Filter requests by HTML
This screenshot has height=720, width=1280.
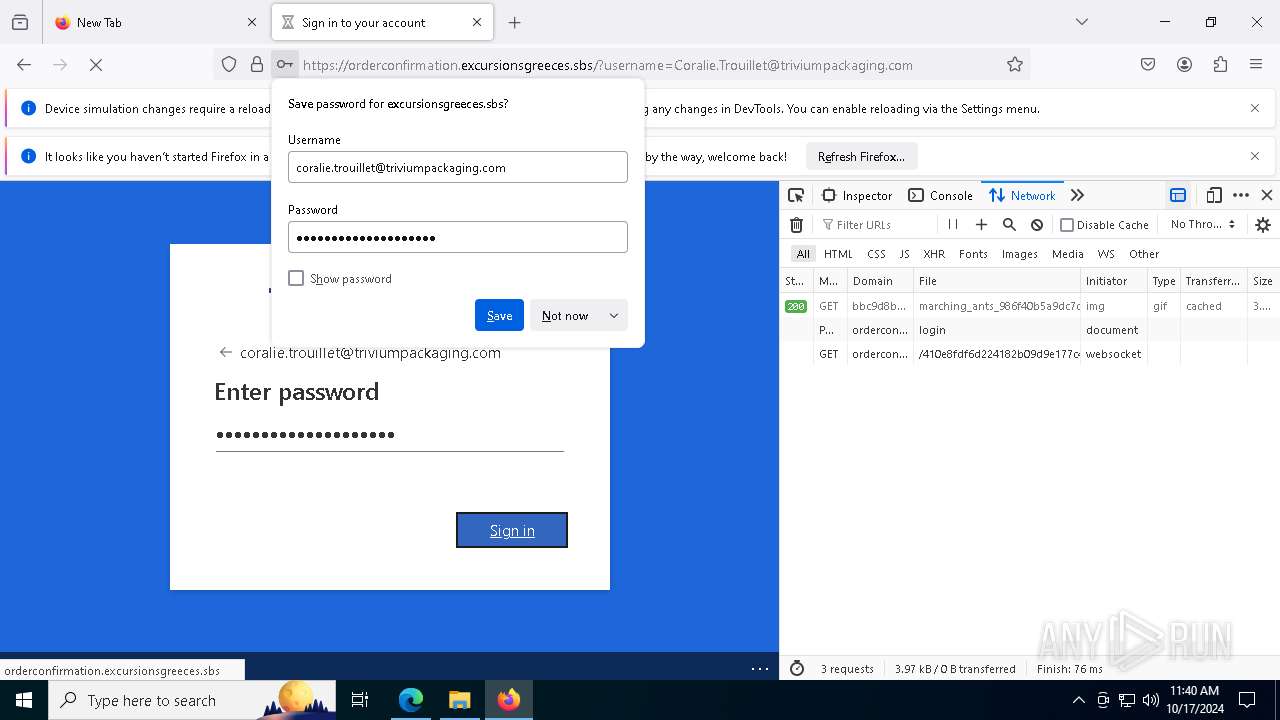point(838,254)
